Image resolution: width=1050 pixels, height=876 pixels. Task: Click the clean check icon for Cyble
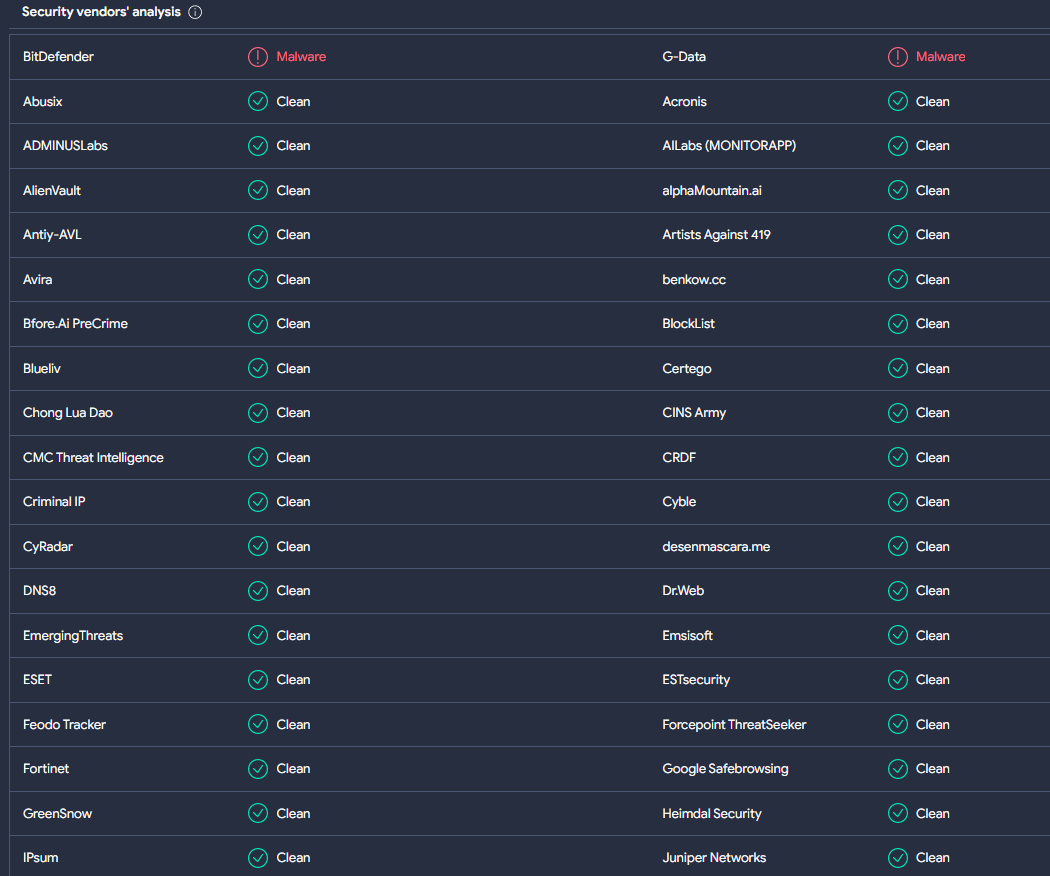tap(898, 502)
